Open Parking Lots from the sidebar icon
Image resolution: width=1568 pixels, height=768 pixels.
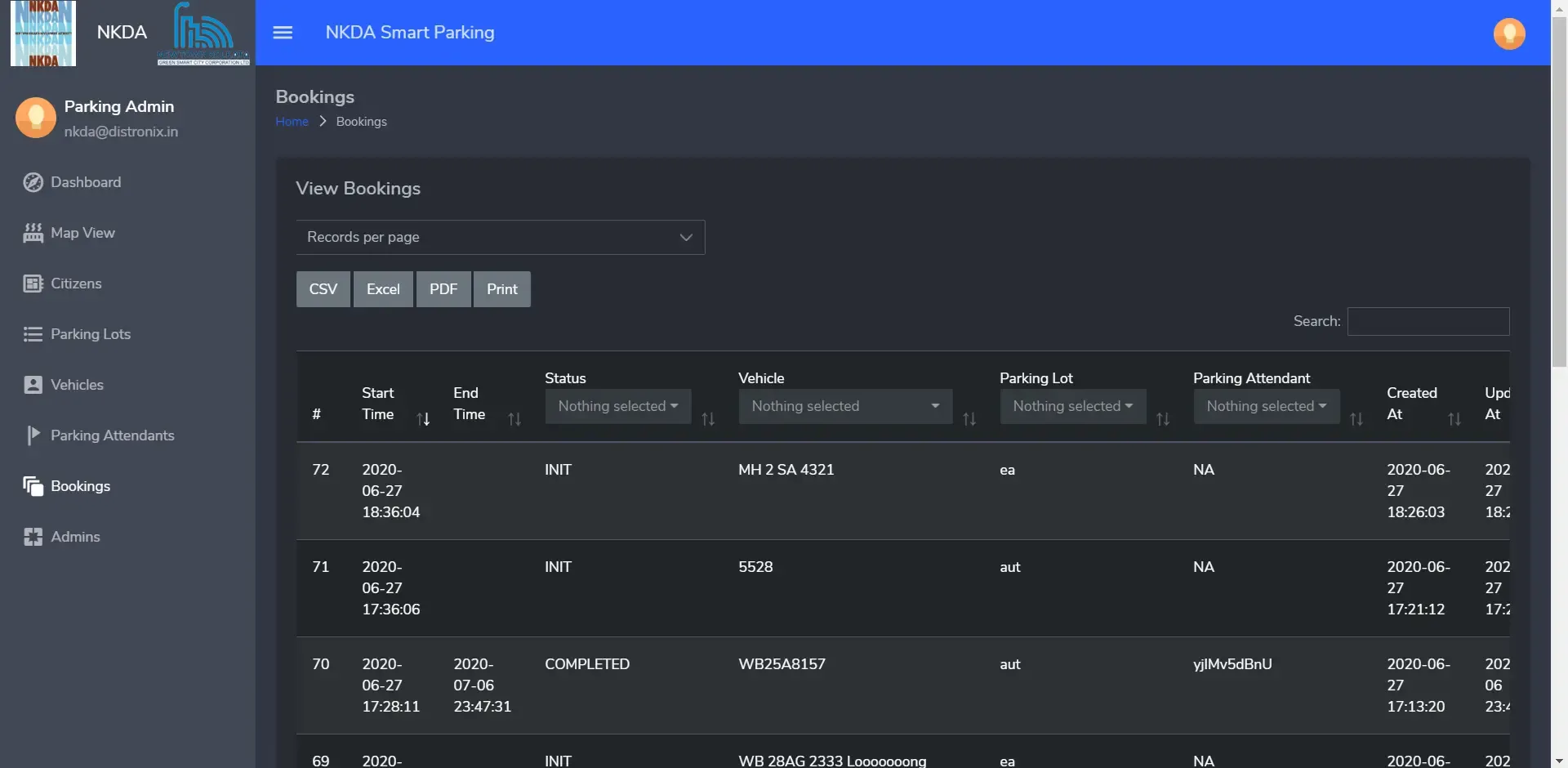(x=31, y=334)
